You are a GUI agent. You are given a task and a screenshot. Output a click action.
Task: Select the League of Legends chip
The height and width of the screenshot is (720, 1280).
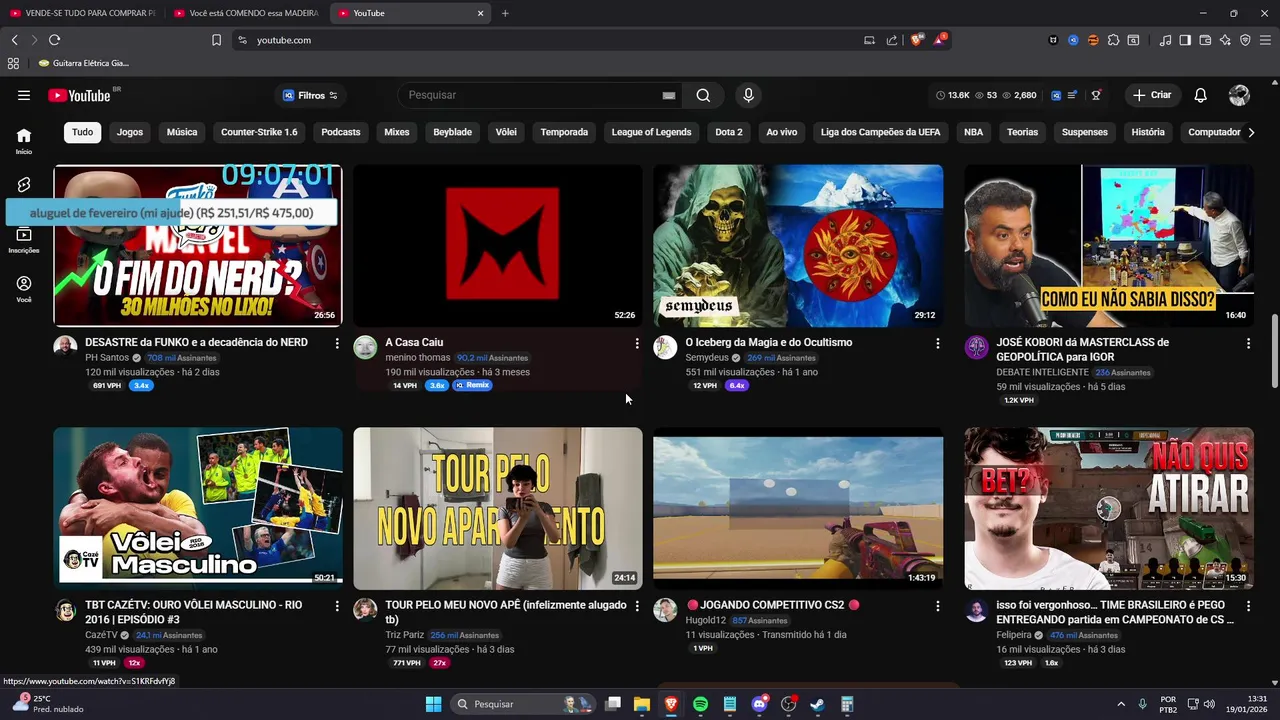[651, 132]
